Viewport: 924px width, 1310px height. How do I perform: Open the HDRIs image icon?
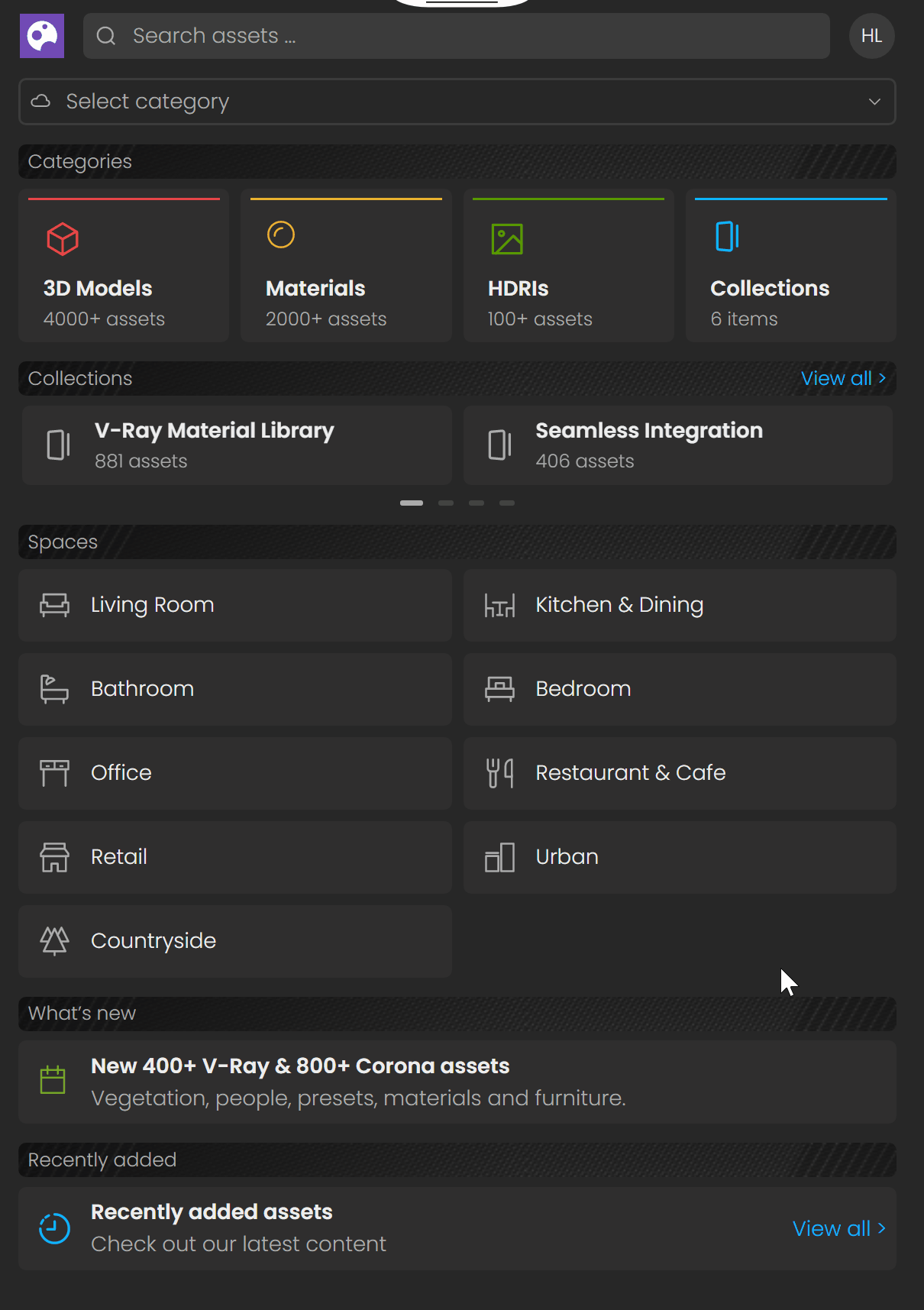click(x=507, y=239)
